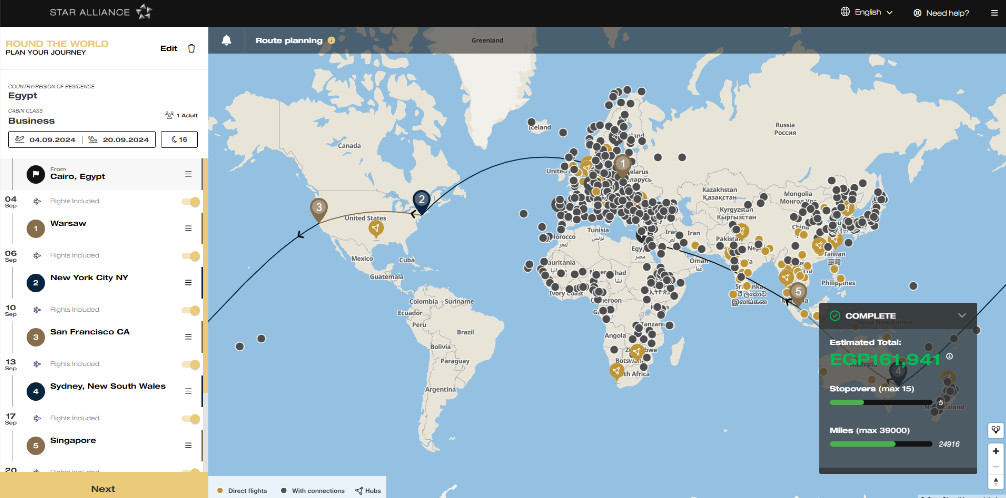
Task: Click map pin 2 at New York
Action: tap(421, 201)
